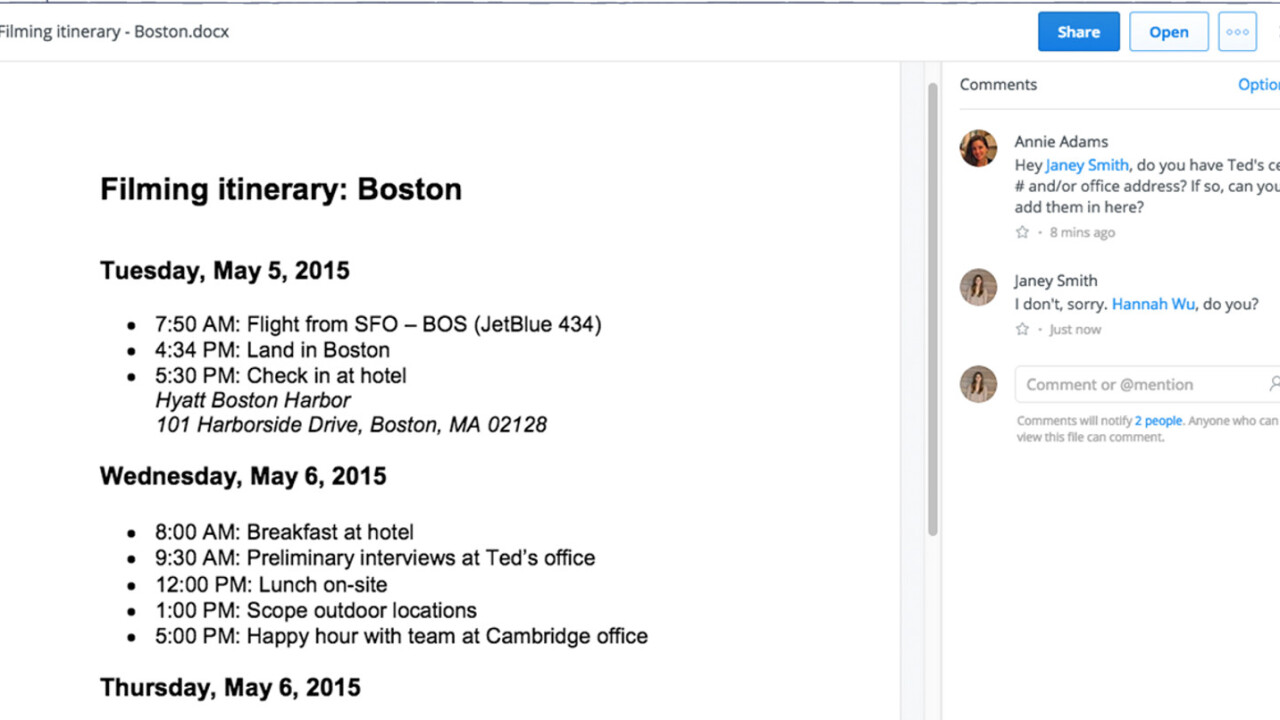Image resolution: width=1280 pixels, height=720 pixels.
Task: Focus the 'Comment or @mention' input field
Action: [x=1130, y=384]
